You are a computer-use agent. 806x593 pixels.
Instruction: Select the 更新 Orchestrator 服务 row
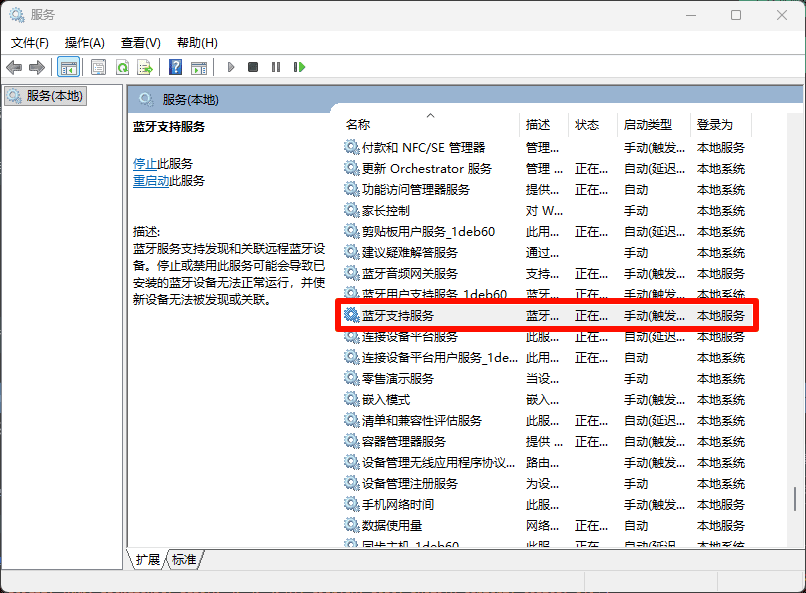coord(547,169)
